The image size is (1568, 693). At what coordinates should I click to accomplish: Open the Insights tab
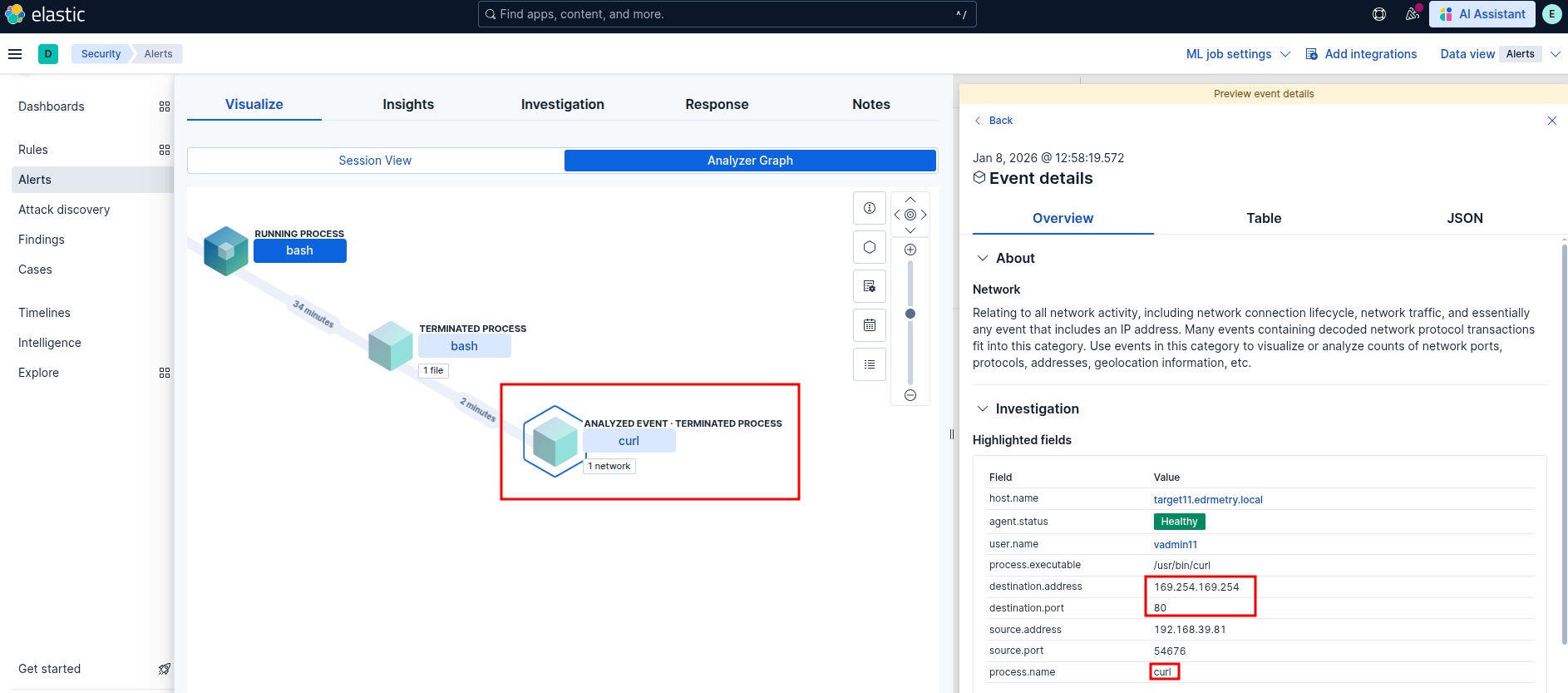(x=408, y=104)
